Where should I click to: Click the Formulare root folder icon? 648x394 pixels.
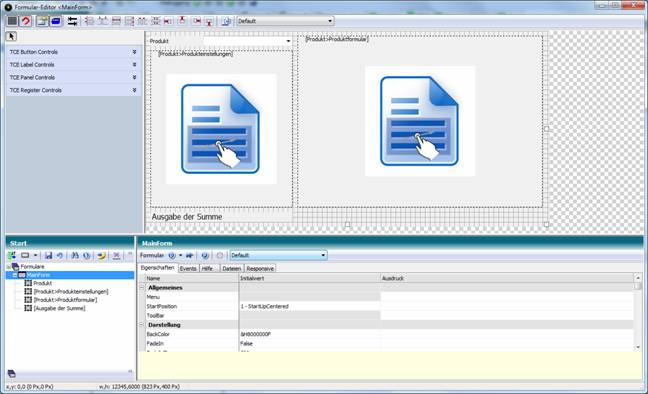[15, 267]
